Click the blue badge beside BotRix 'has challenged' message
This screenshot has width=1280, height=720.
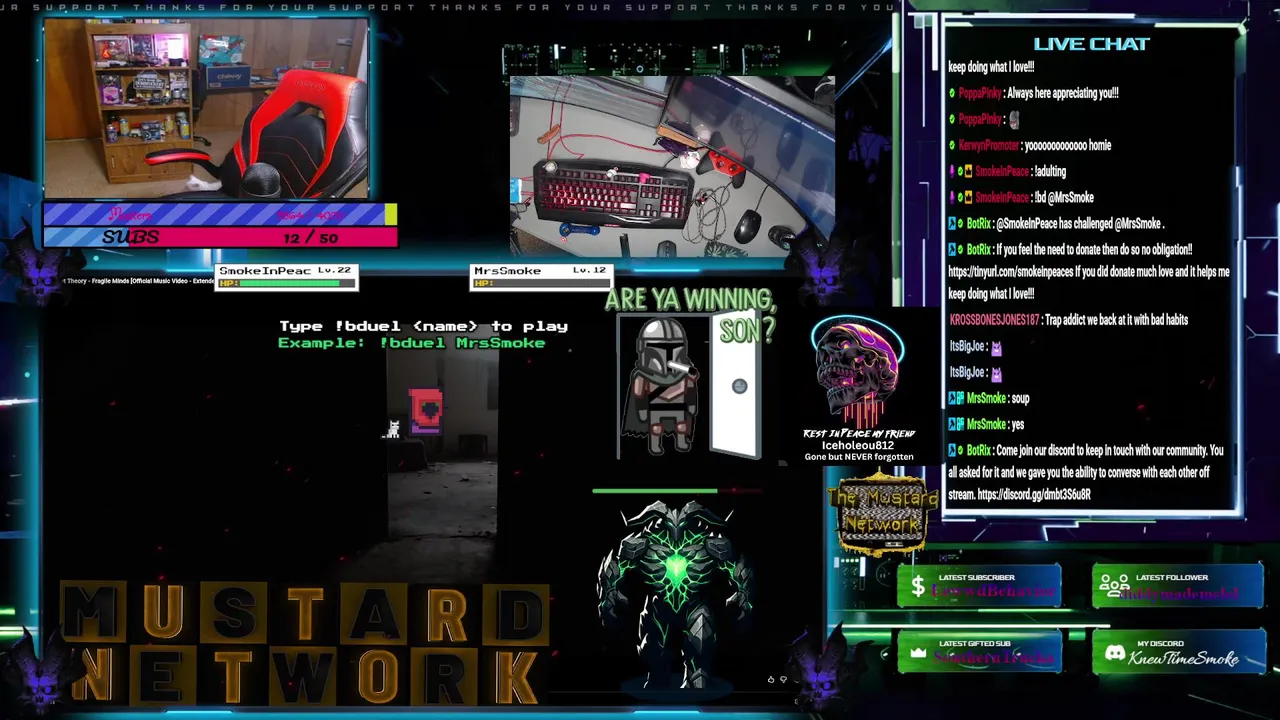953,224
